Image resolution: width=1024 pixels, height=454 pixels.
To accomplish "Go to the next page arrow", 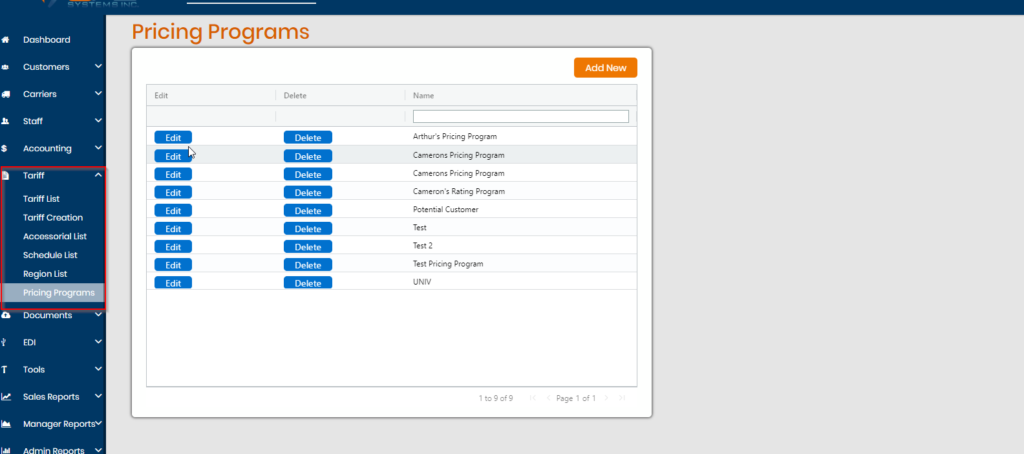I will click(x=606, y=398).
